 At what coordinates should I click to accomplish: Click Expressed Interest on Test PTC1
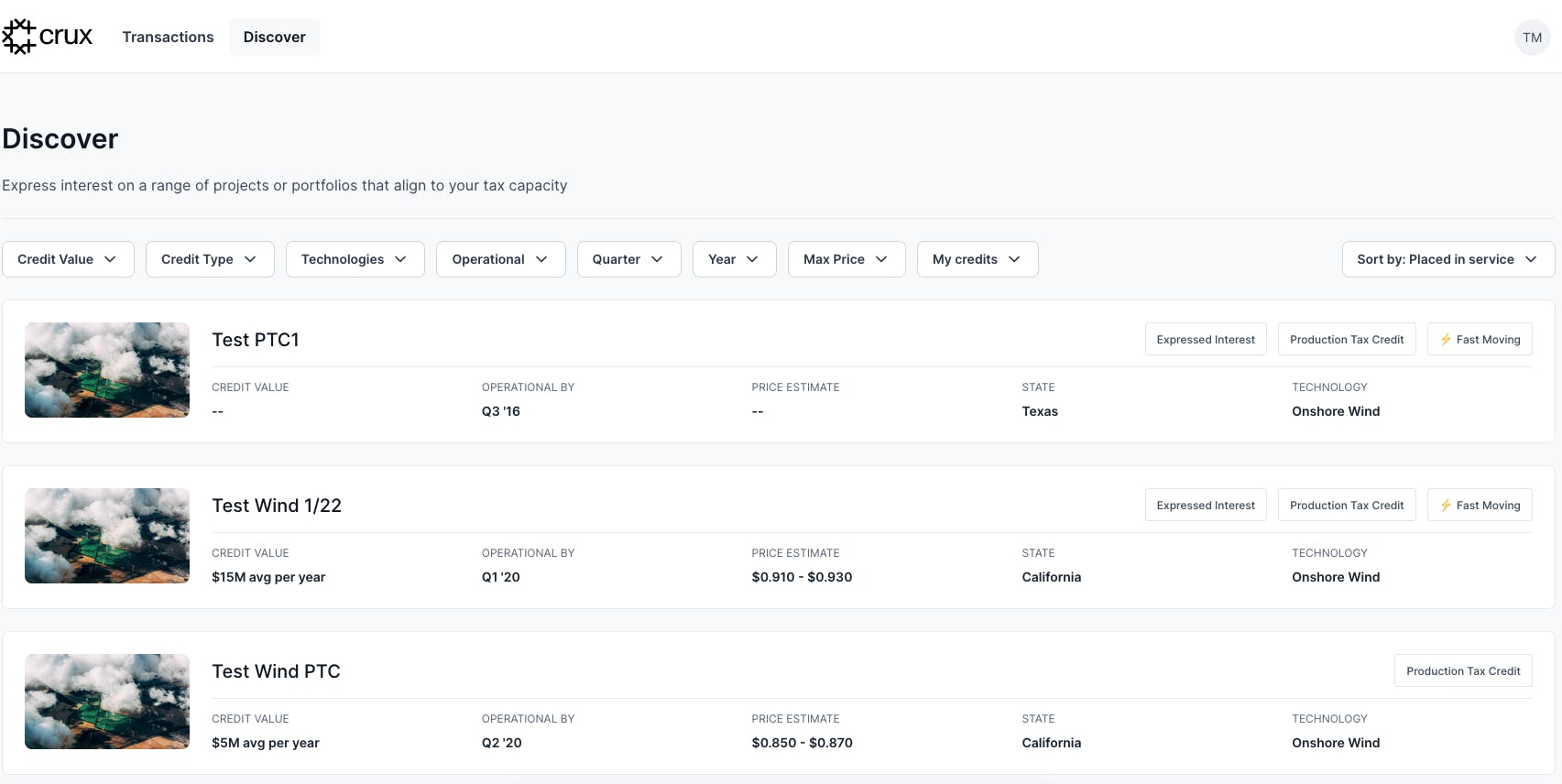coord(1206,340)
